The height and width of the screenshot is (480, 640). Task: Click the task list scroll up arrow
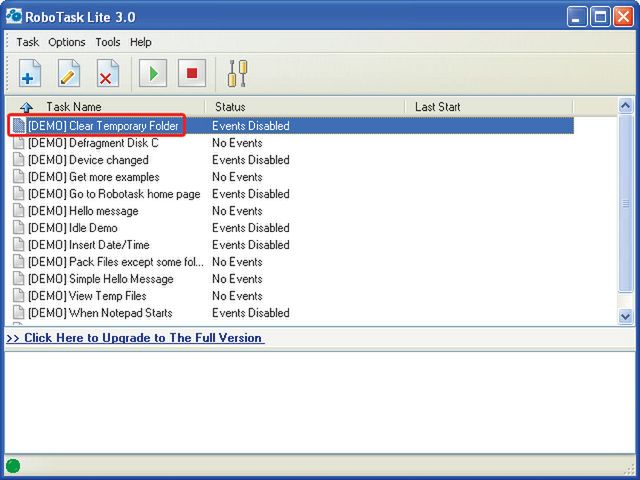coord(626,106)
